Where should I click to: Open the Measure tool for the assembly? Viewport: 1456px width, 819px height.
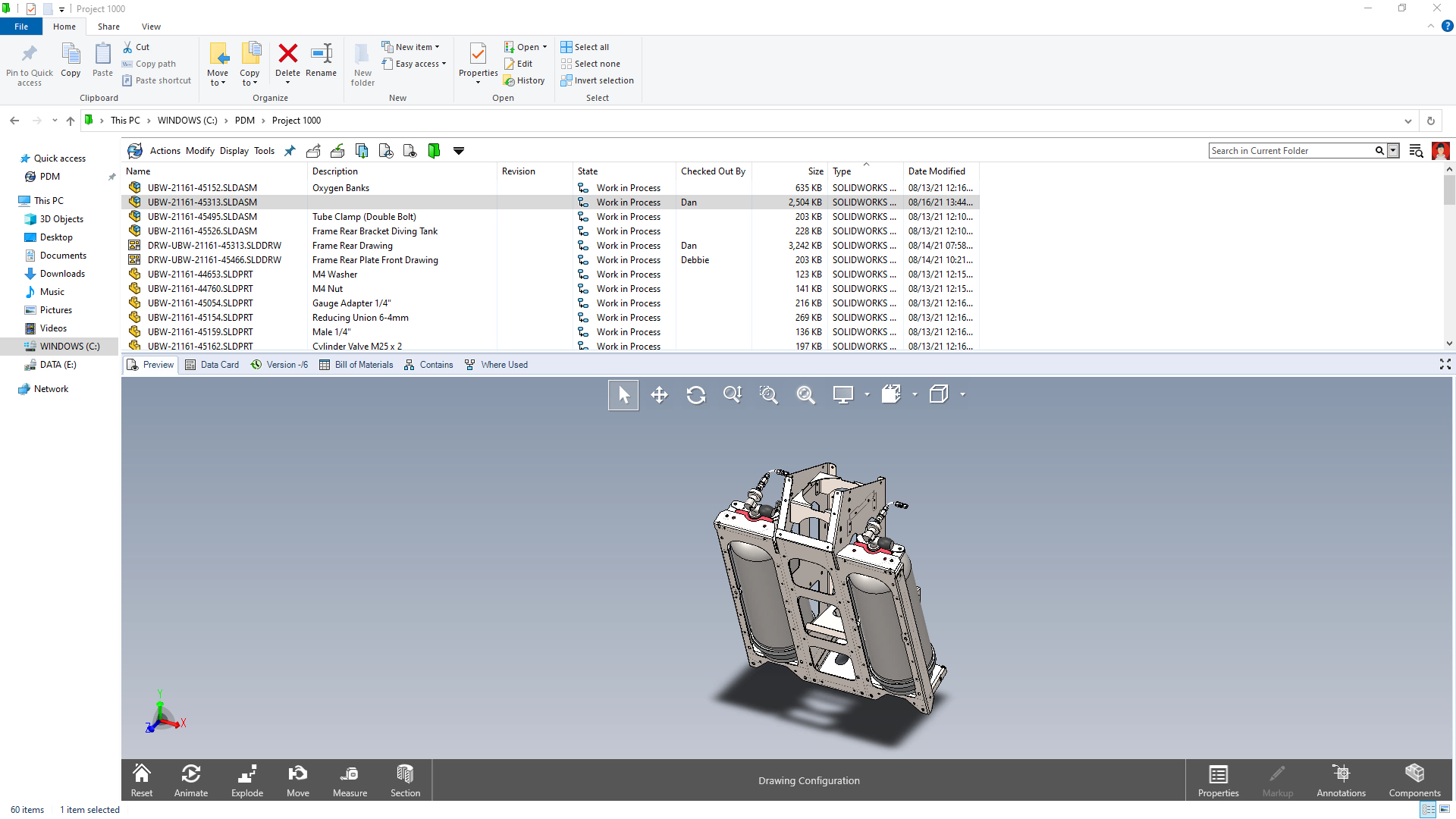[x=350, y=780]
